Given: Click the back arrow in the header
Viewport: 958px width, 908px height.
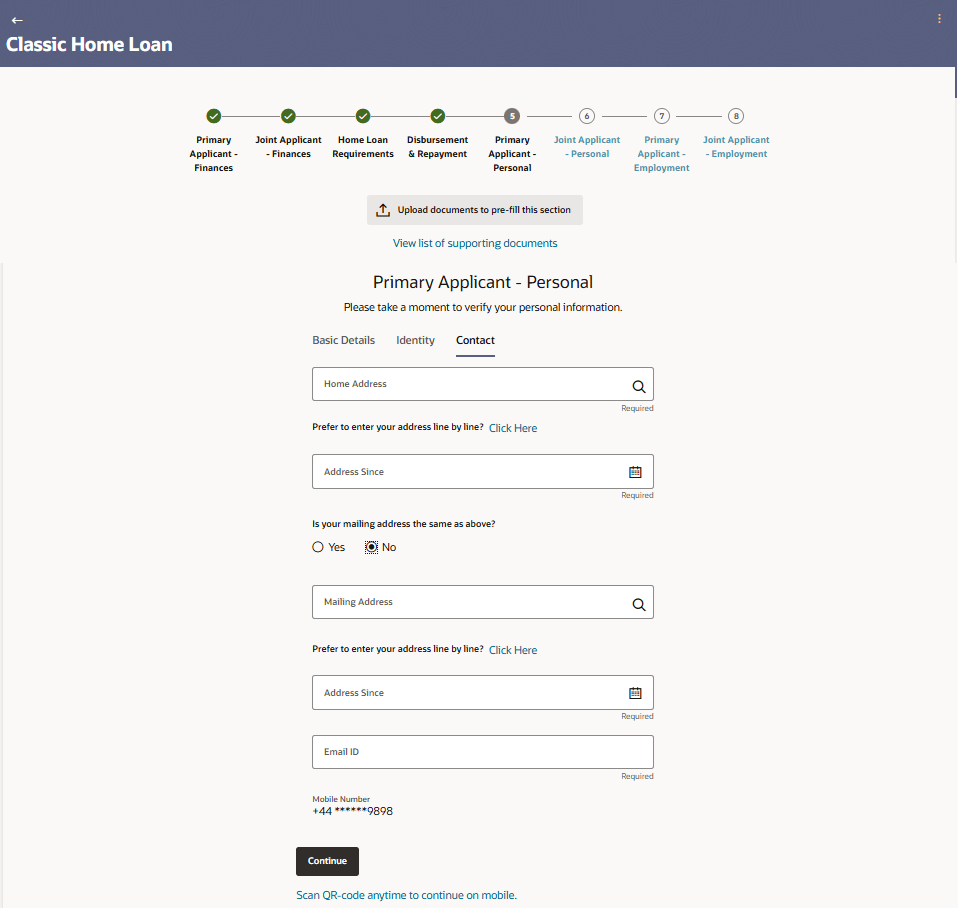Looking at the screenshot, I should 17,20.
